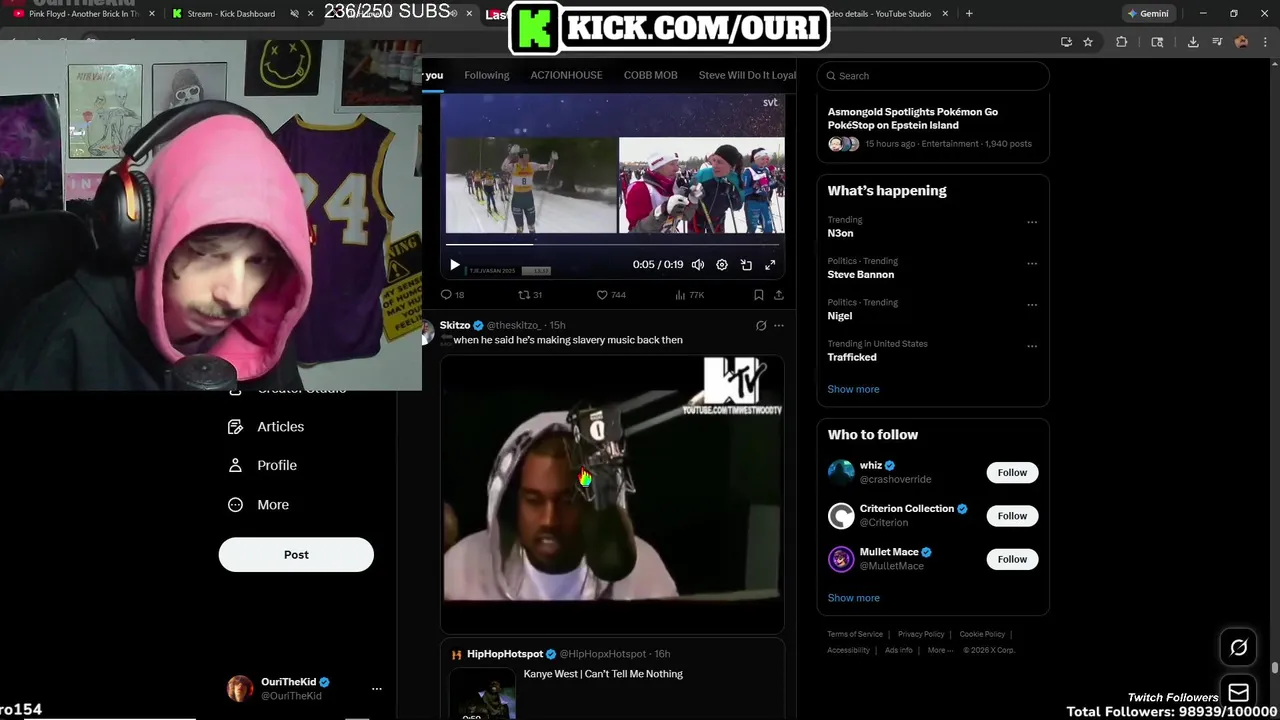Image resolution: width=1280 pixels, height=720 pixels.
Task: Open the Gemini button in Chrome
Action: click(x=1148, y=14)
